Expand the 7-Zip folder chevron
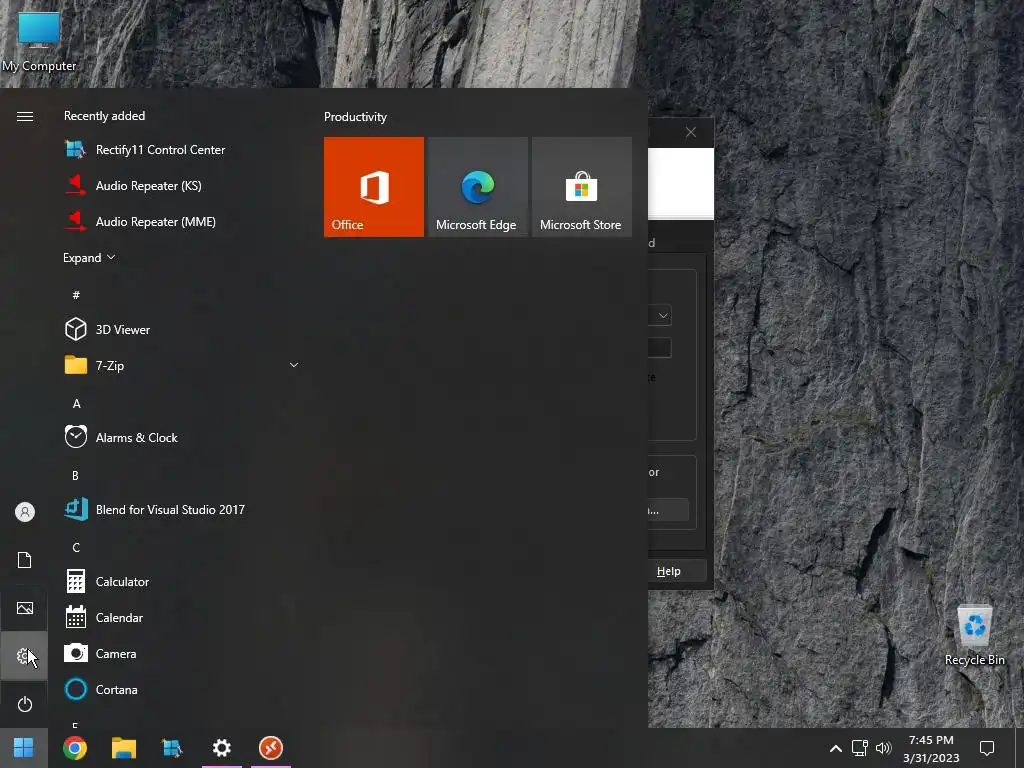The width and height of the screenshot is (1024, 768). (294, 365)
